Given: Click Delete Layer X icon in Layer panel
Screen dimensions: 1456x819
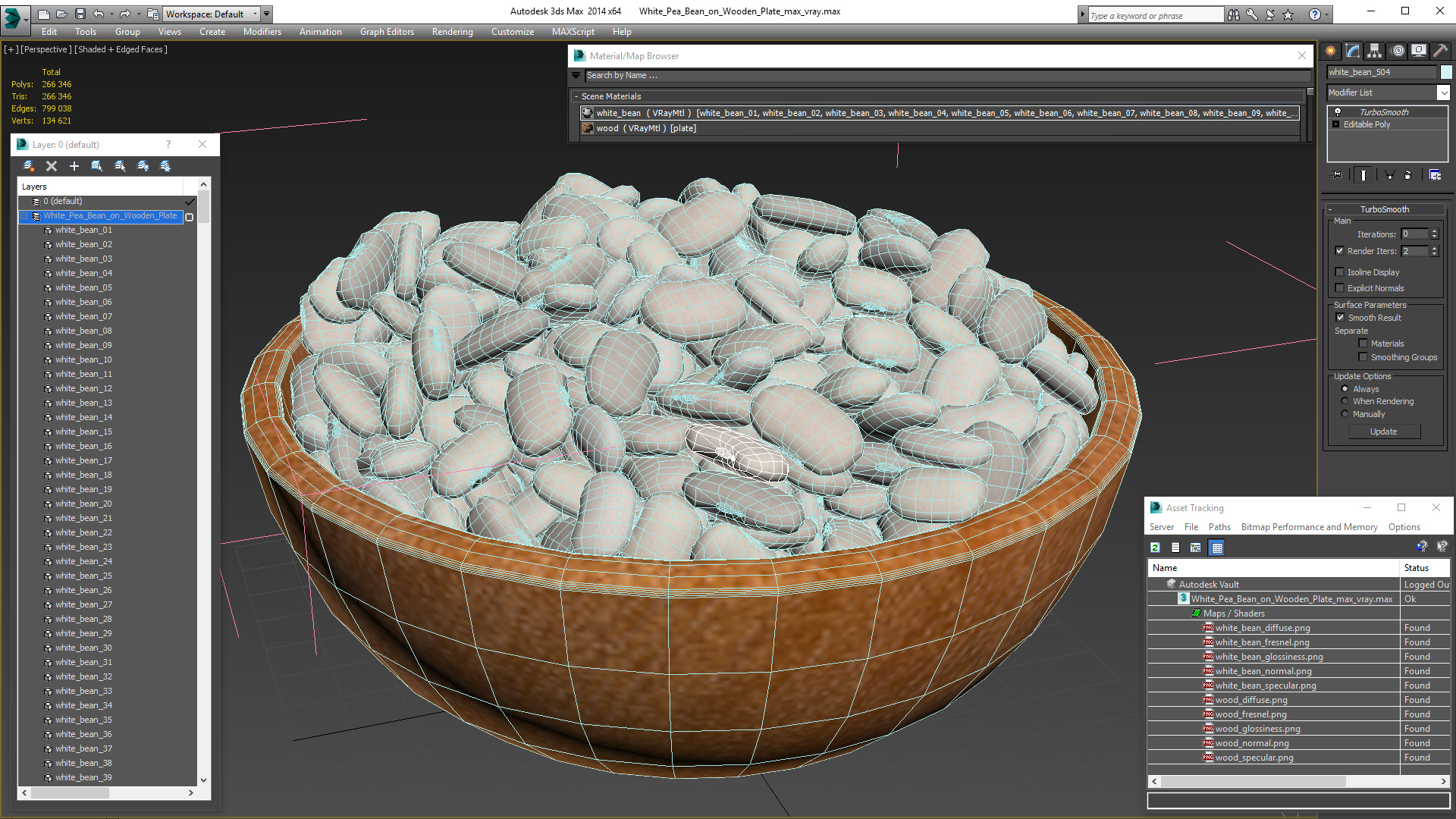Looking at the screenshot, I should coord(52,166).
